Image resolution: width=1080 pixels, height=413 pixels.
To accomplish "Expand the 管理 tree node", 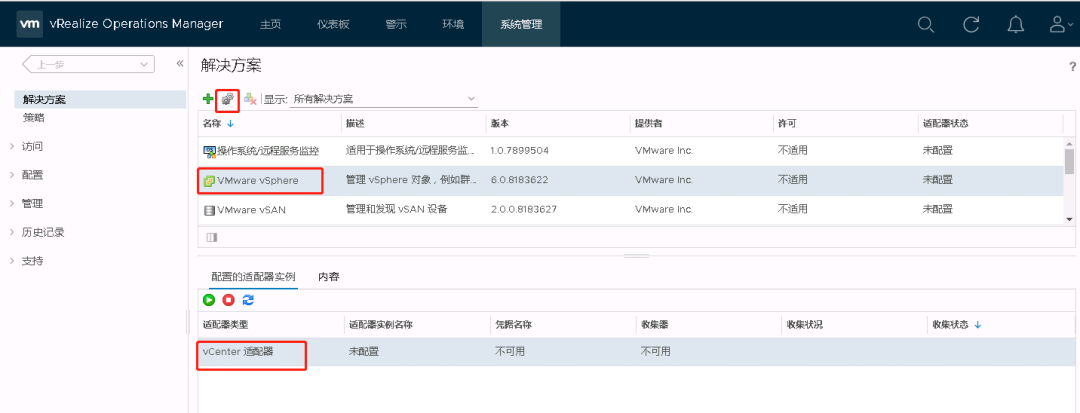I will 12,204.
